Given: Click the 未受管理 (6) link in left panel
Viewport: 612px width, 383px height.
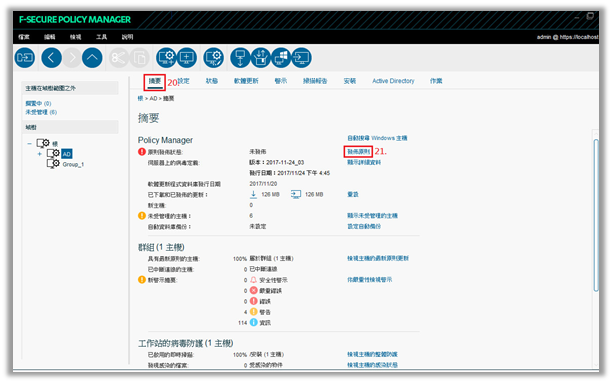Looking at the screenshot, I should tap(41, 112).
